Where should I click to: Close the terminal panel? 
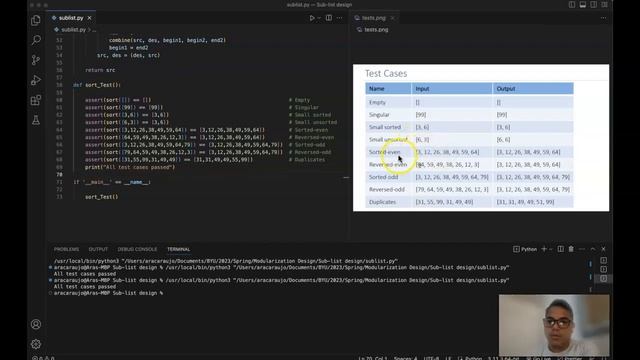pos(603,249)
